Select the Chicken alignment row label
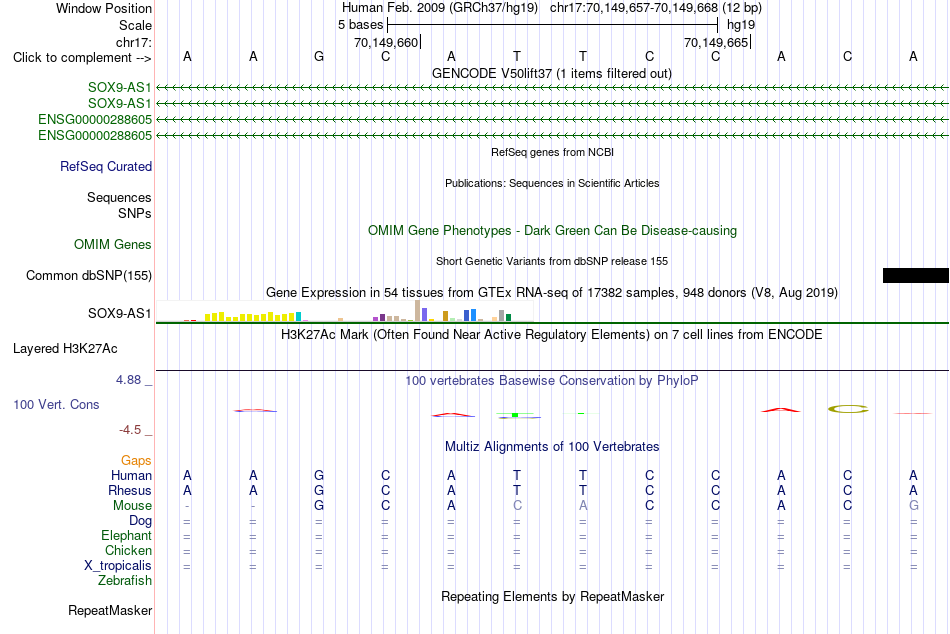The width and height of the screenshot is (950, 634). click(128, 550)
